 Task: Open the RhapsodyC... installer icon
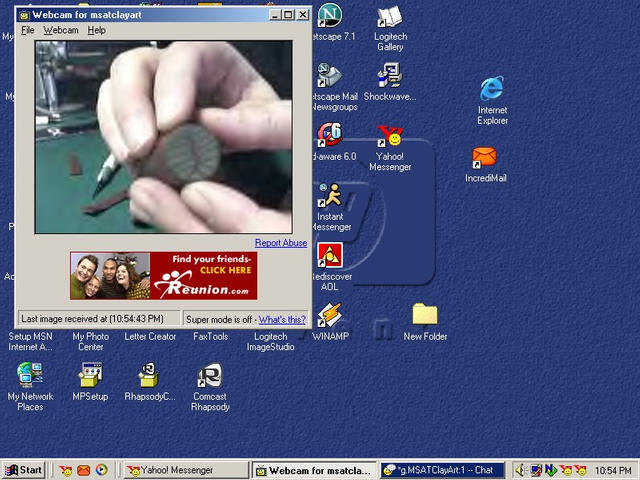(x=149, y=374)
